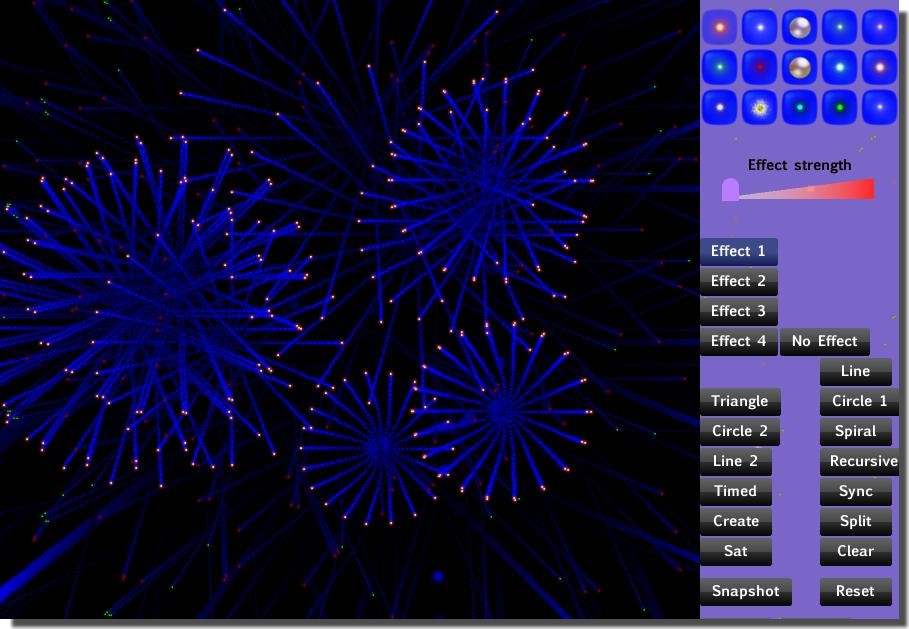The width and height of the screenshot is (909, 629).
Task: Switch to Effect 4
Action: (x=739, y=341)
